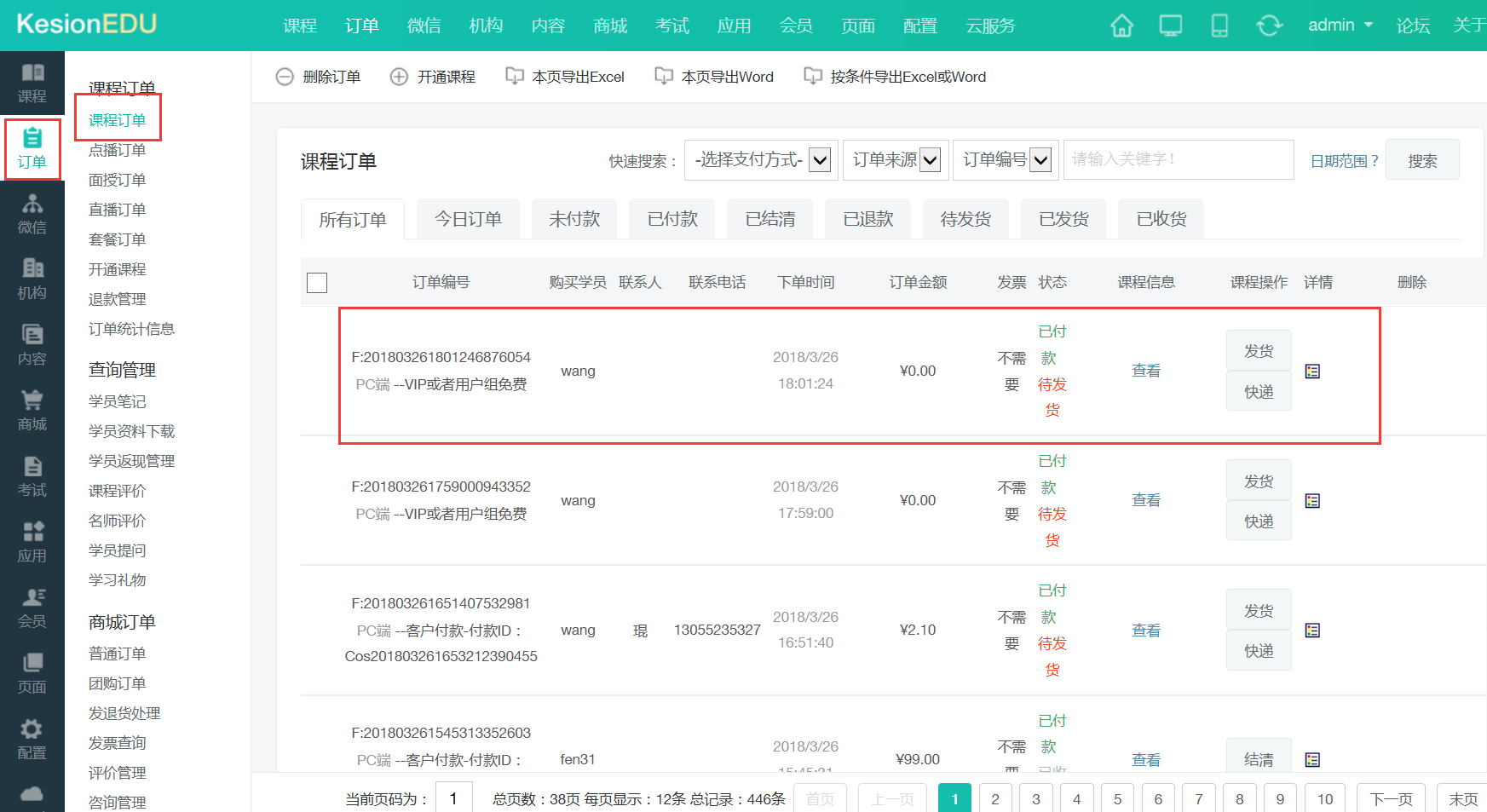Open the 商城 shopping cart sidebar icon

(x=32, y=410)
